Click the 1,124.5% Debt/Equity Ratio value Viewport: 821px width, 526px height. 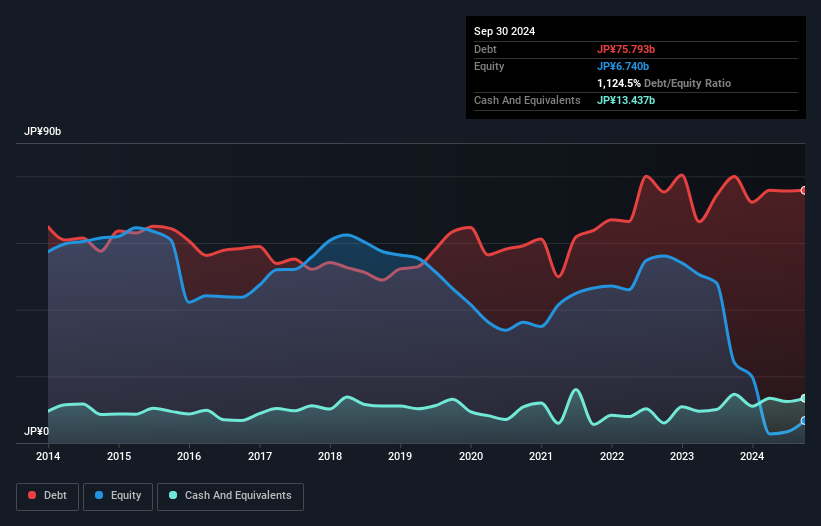[618, 83]
